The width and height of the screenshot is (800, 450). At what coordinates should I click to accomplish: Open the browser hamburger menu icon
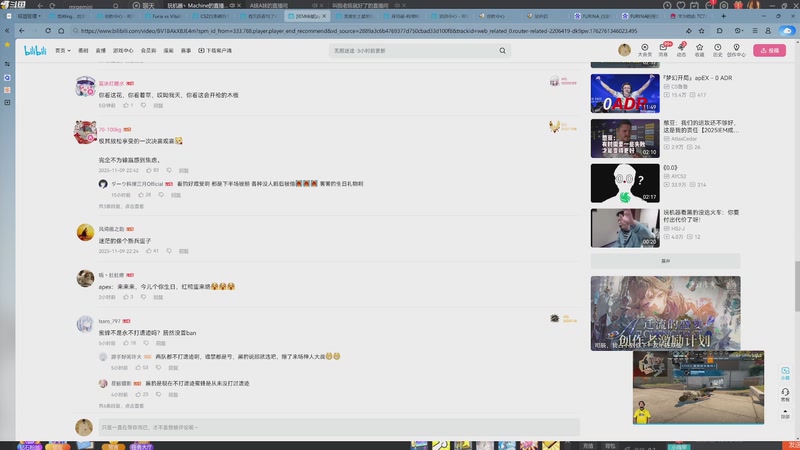tap(755, 31)
